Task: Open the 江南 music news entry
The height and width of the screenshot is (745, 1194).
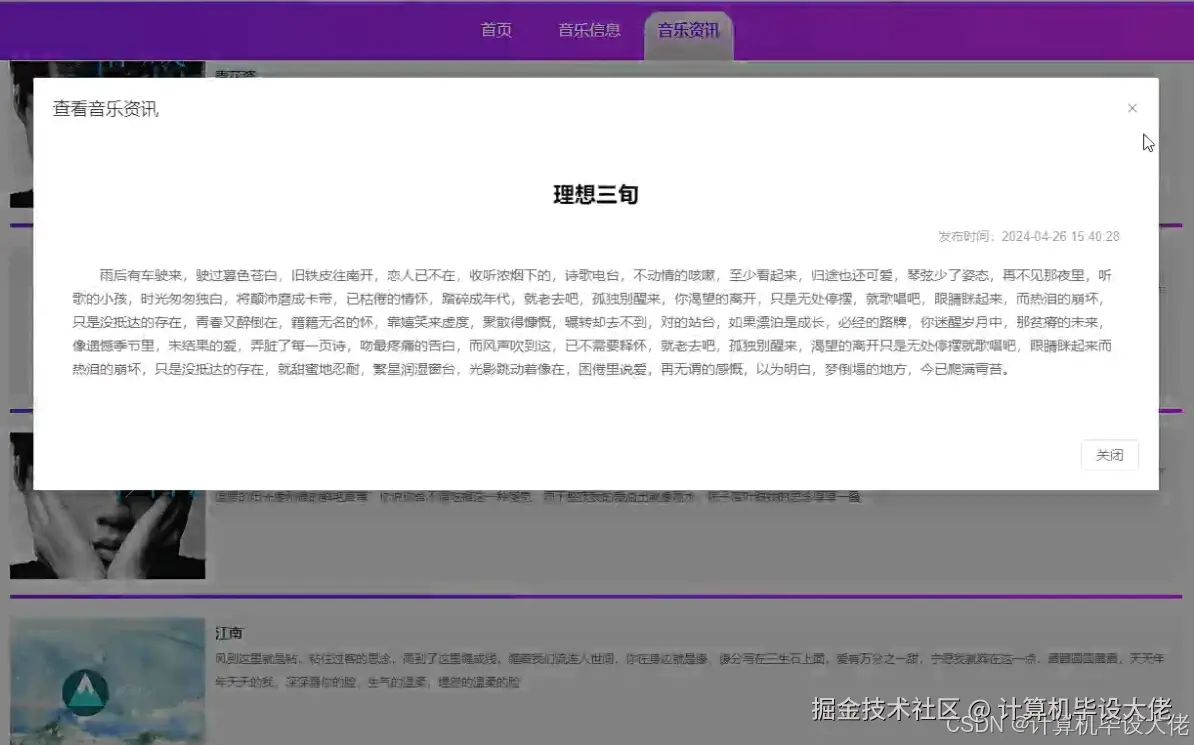Action: pyautogui.click(x=230, y=632)
